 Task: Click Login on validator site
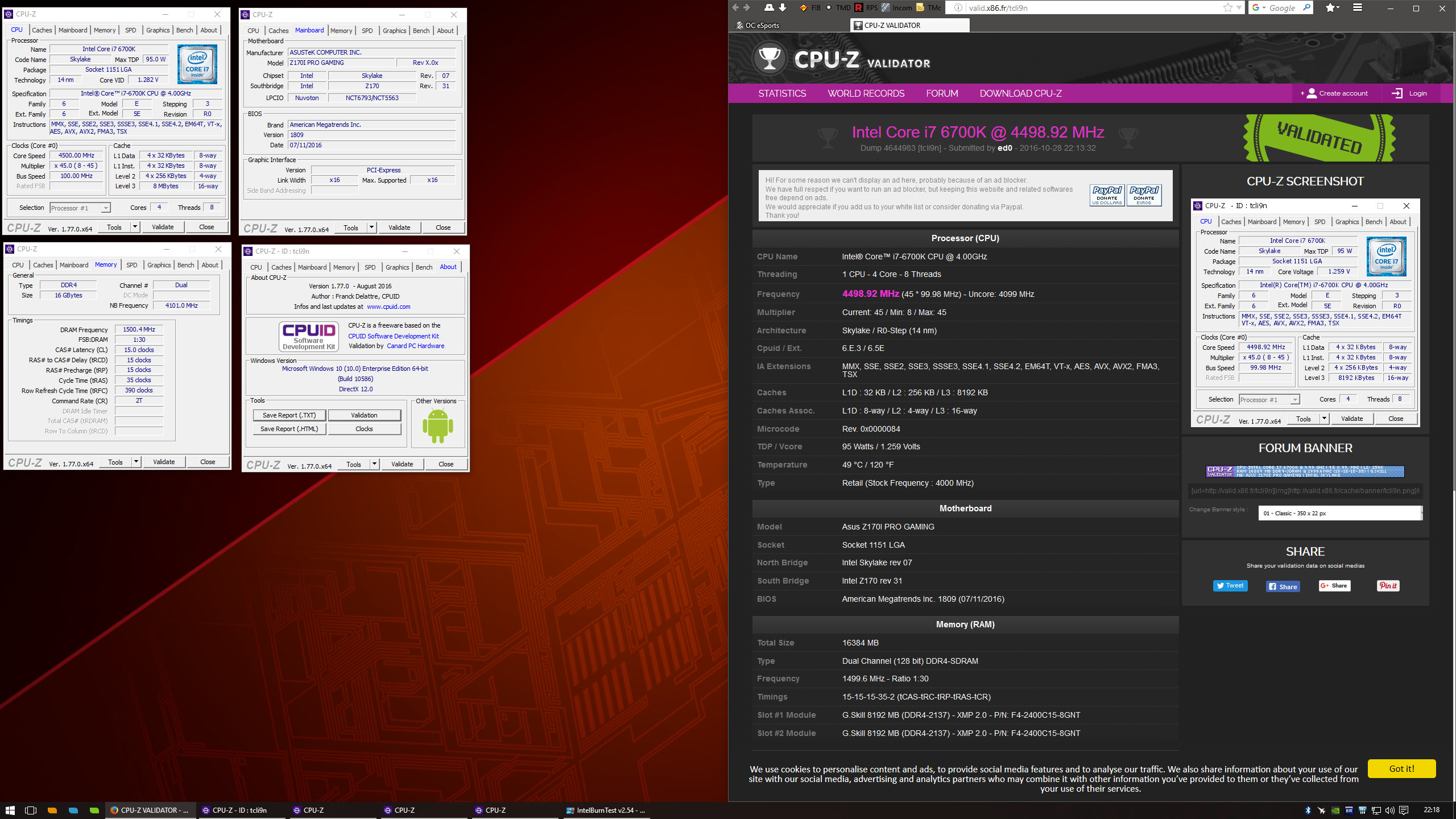pos(1410,93)
